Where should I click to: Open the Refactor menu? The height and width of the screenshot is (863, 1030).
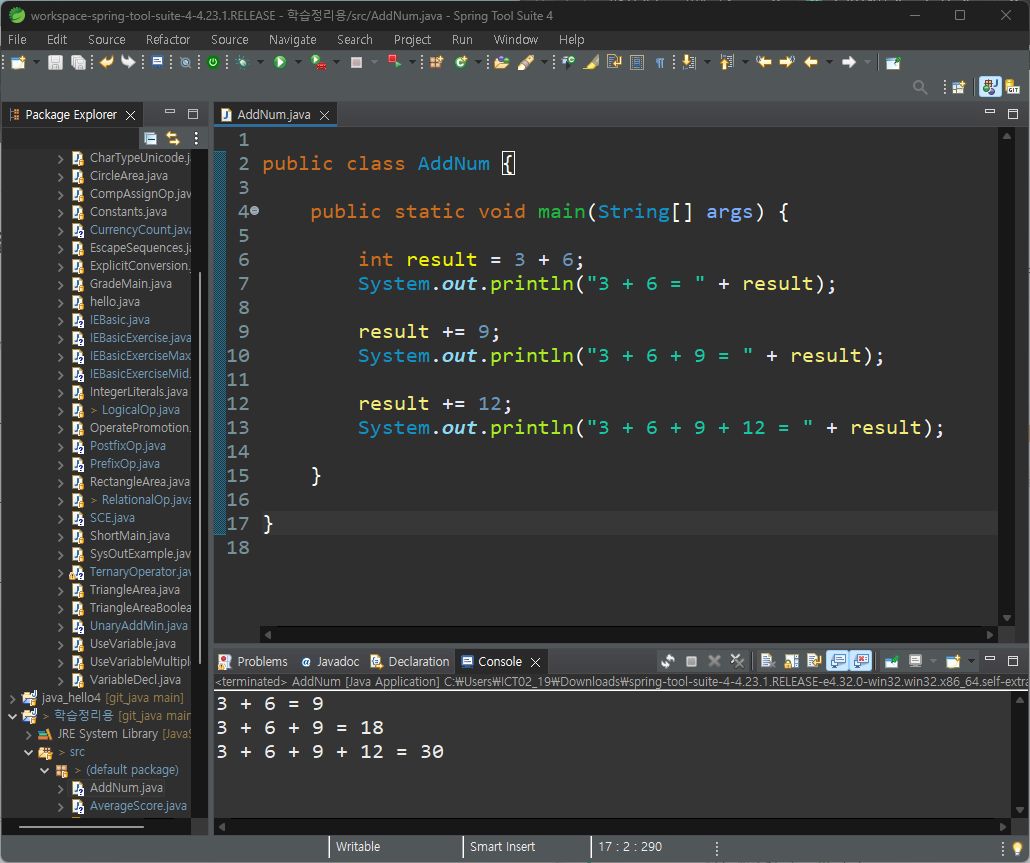168,39
